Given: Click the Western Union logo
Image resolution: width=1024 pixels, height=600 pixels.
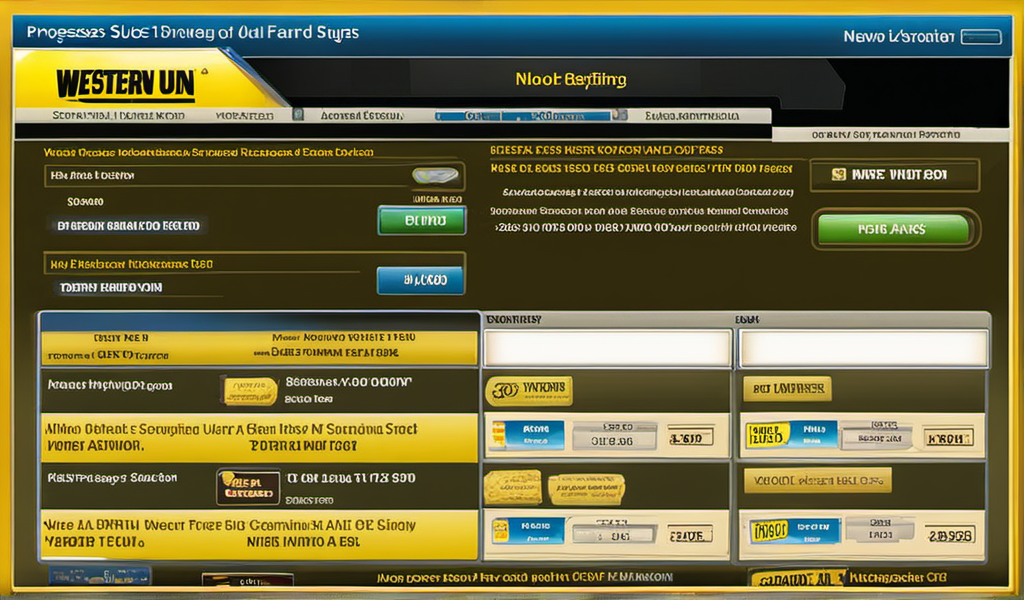Looking at the screenshot, I should (125, 83).
